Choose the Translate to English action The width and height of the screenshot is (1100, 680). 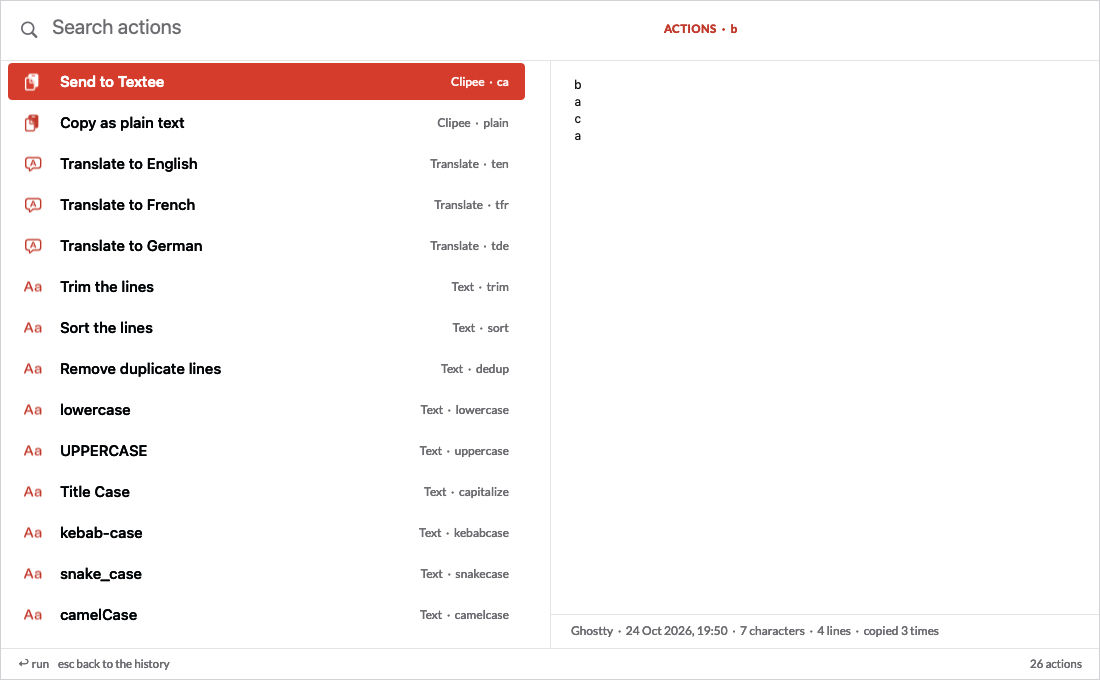[x=266, y=164]
